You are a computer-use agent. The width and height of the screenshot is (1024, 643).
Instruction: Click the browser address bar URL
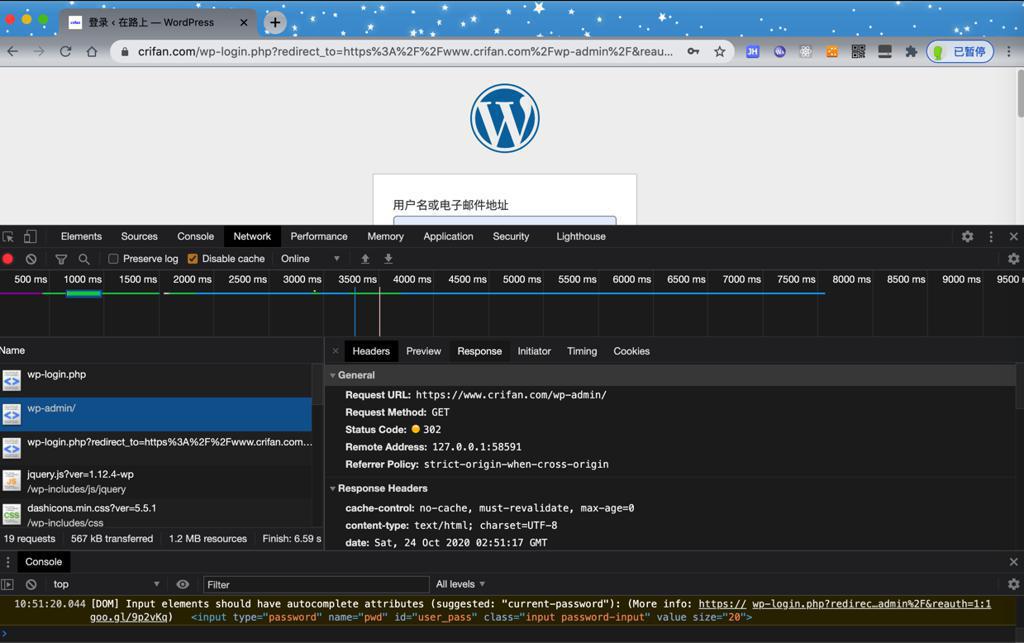coord(405,52)
